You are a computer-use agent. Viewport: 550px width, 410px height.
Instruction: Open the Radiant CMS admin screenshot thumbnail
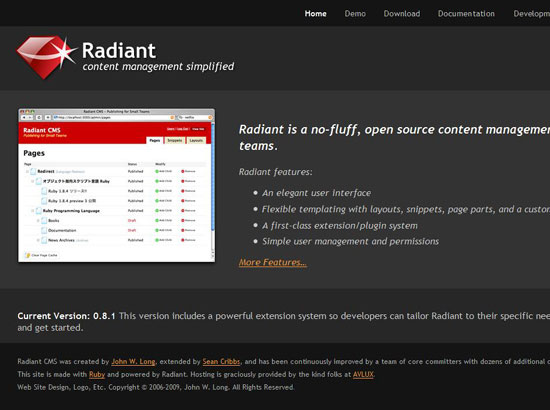[x=116, y=185]
